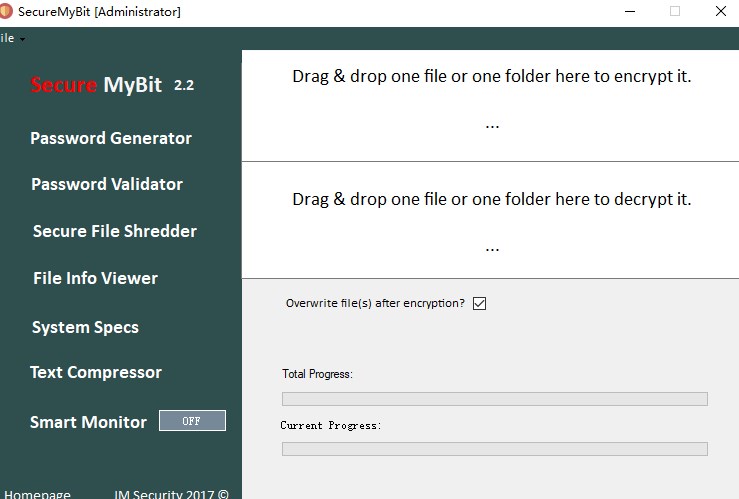The image size is (739, 499).
Task: Toggle the Smart Monitor OFF switch
Action: [192, 421]
